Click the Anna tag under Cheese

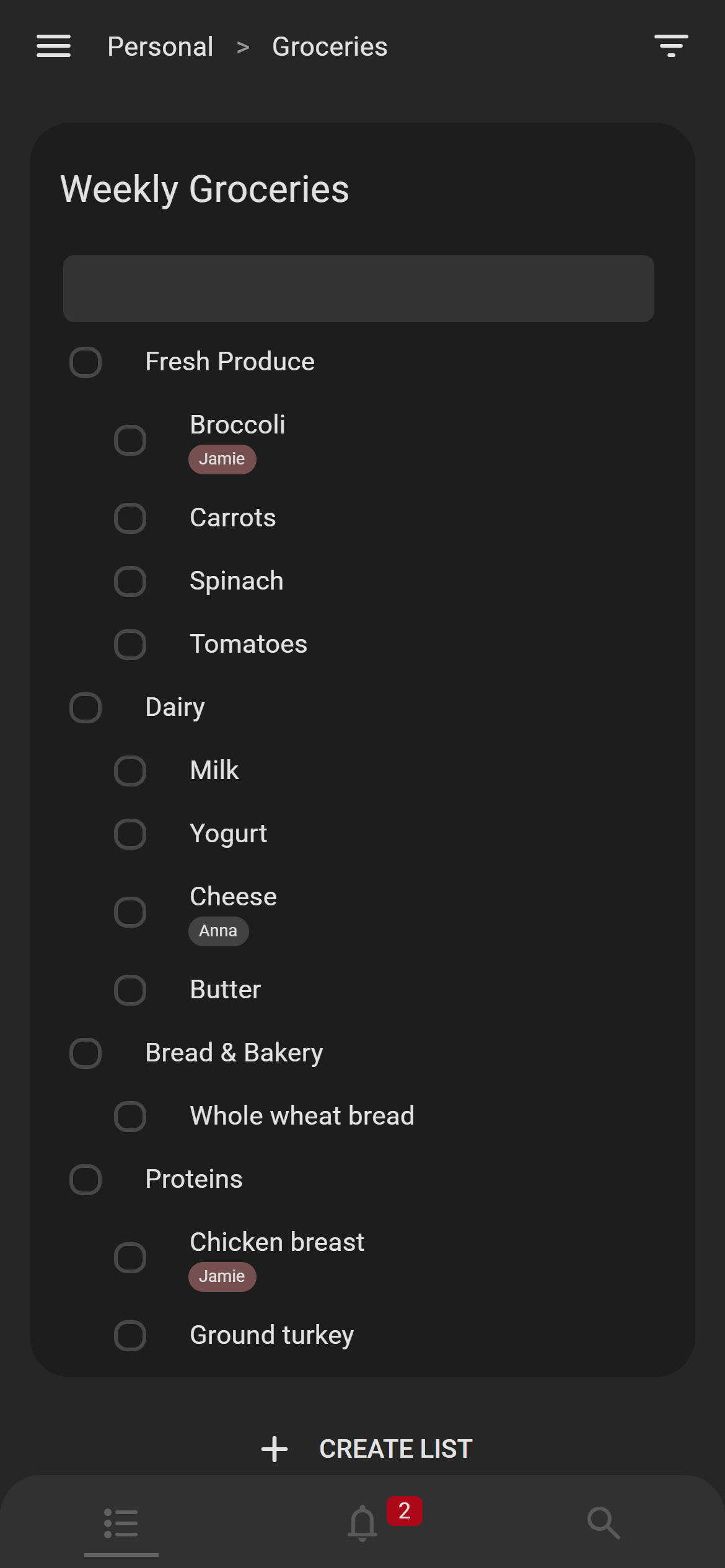[218, 931]
